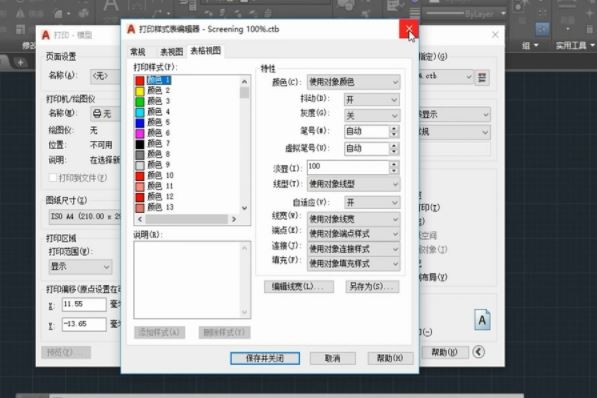Click 帮助(H) button in Plot dialog

point(444,352)
